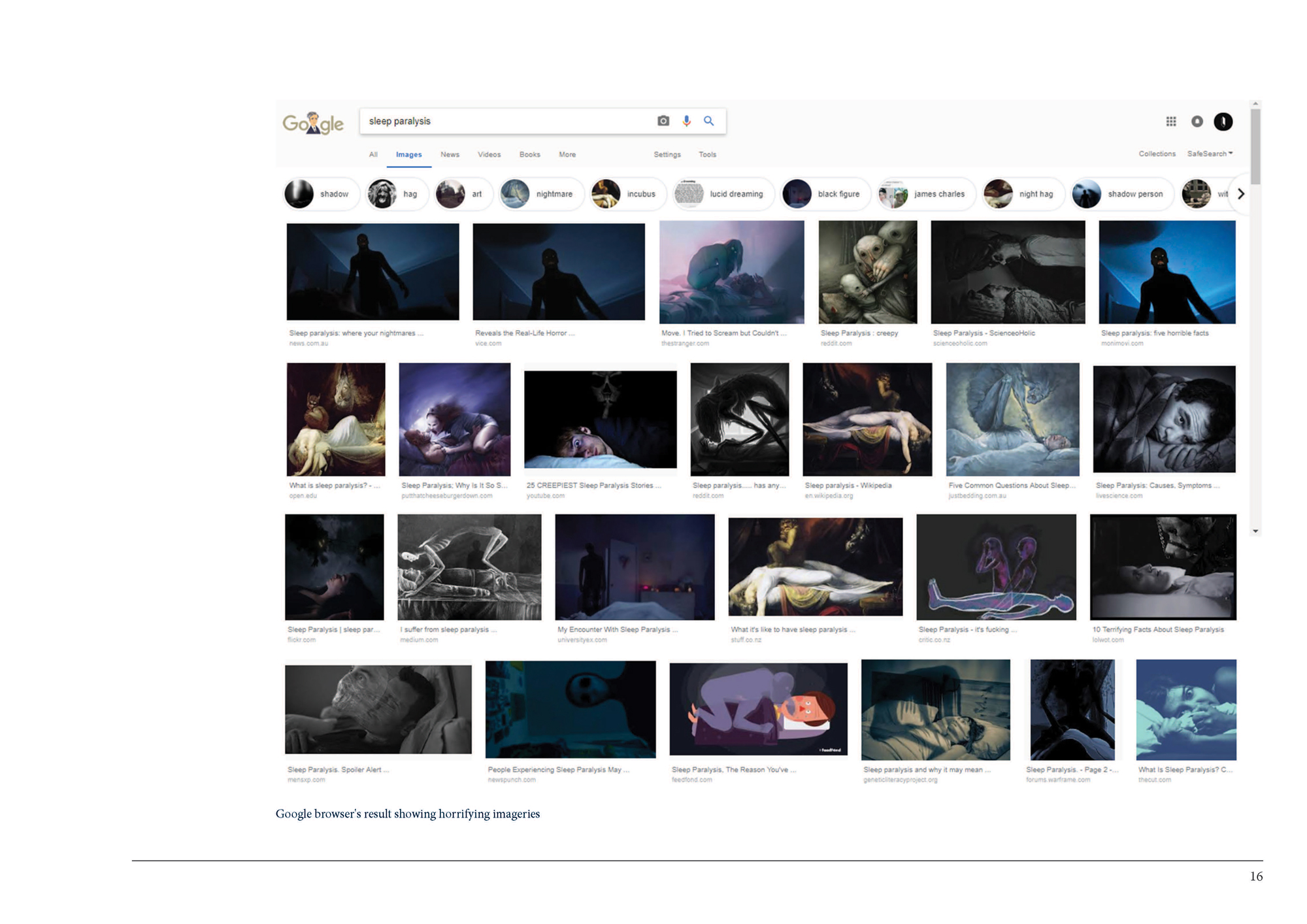The height and width of the screenshot is (924, 1307).
Task: Switch to the News tab
Action: click(450, 155)
